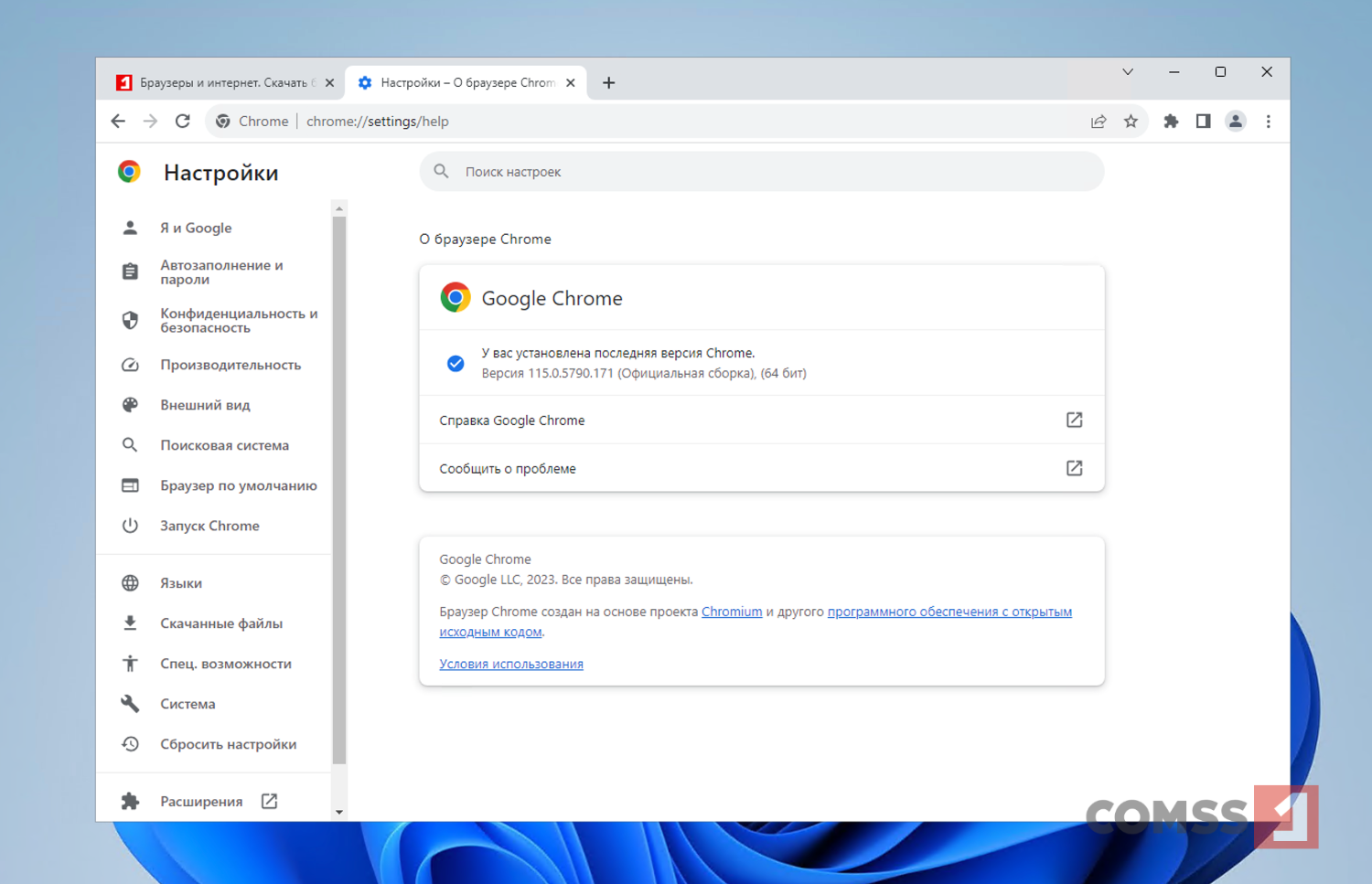Open Условия использования link

click(511, 664)
